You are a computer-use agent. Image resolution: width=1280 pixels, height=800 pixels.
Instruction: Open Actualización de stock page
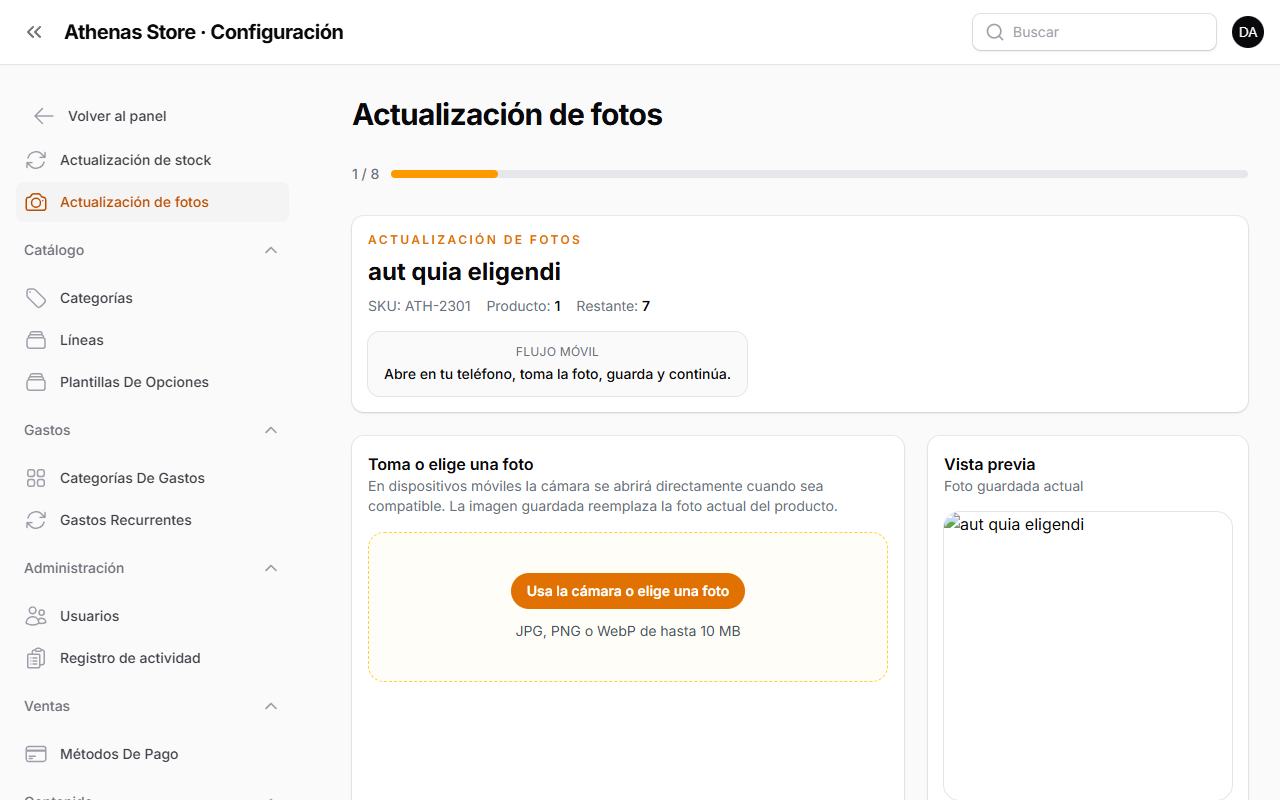point(152,160)
